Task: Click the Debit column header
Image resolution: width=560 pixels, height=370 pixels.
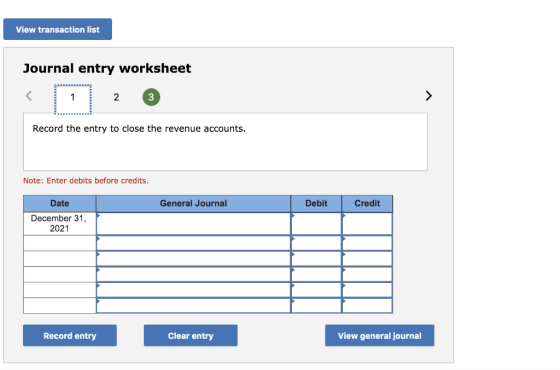Action: [x=316, y=204]
